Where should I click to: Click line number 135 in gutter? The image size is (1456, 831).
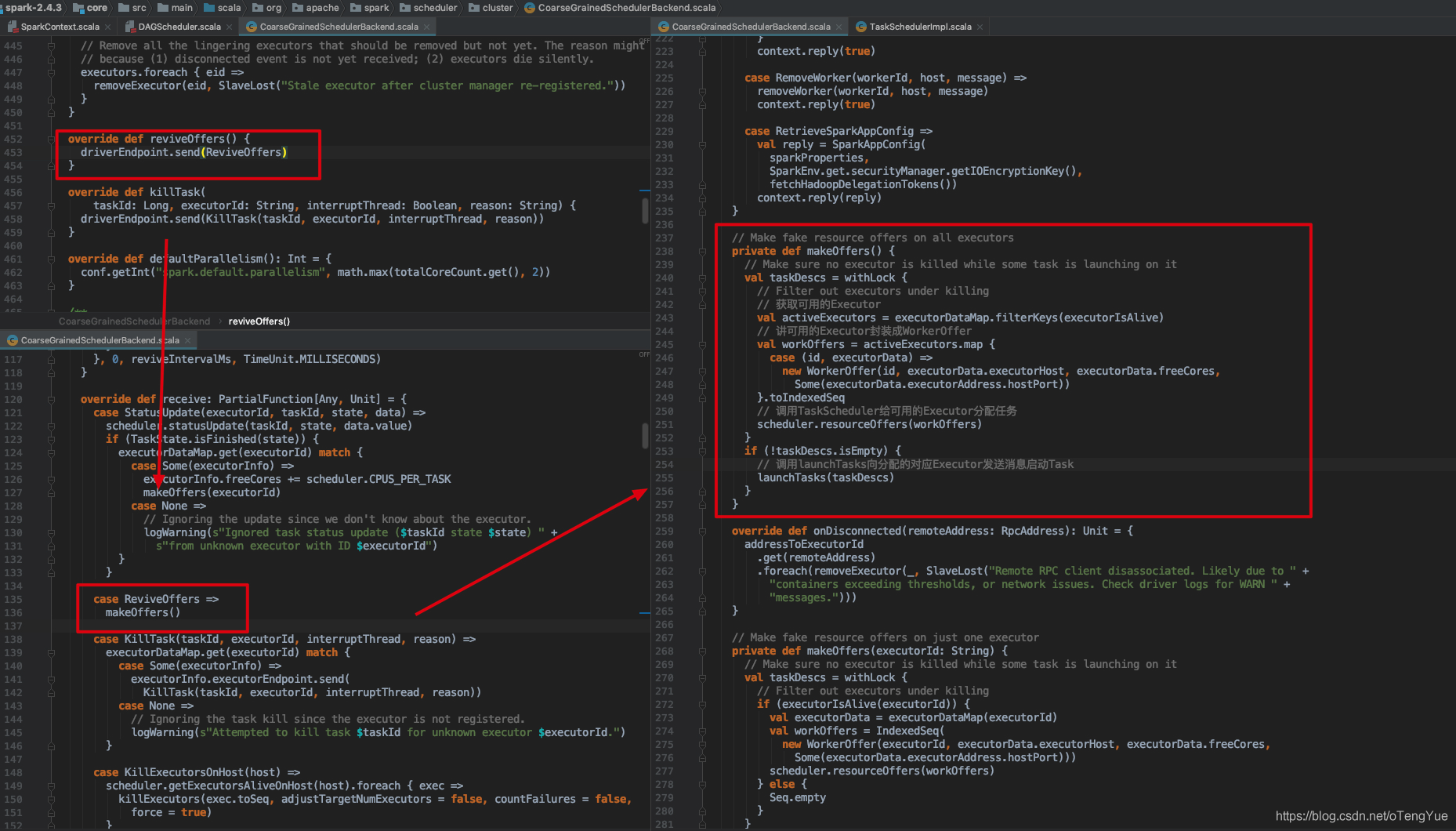tap(13, 600)
